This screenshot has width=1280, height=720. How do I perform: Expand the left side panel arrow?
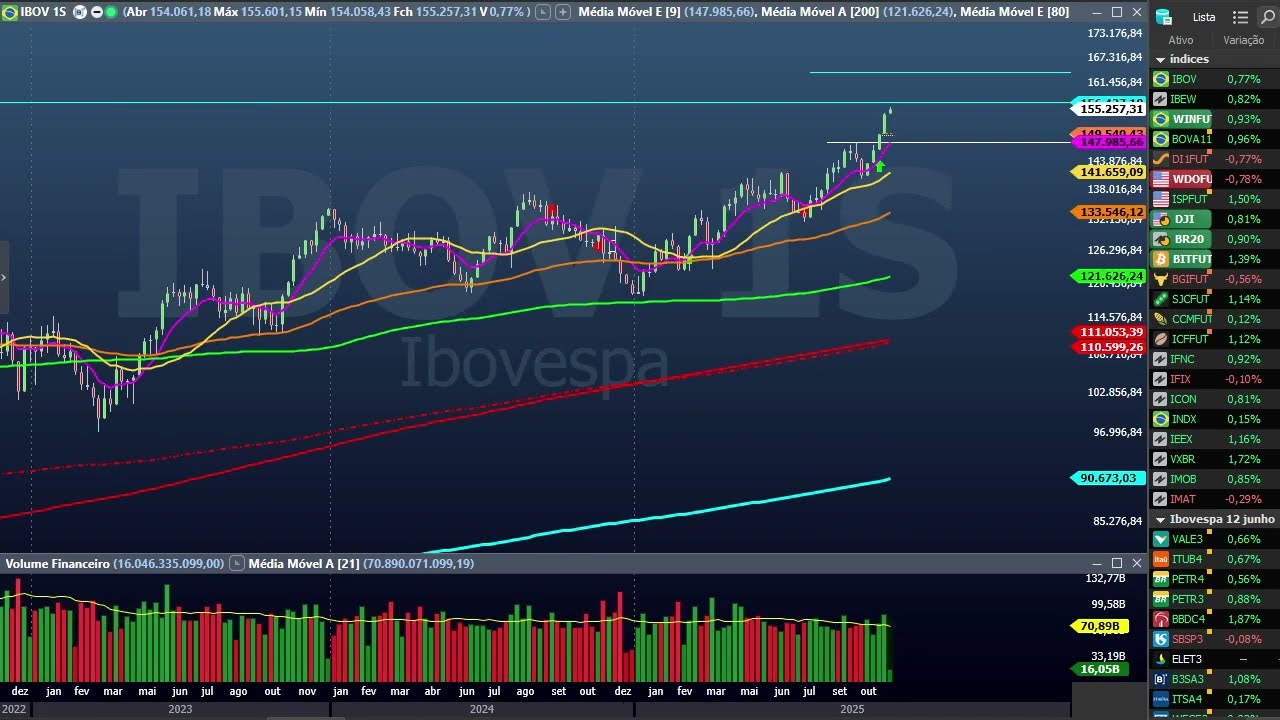[4, 278]
